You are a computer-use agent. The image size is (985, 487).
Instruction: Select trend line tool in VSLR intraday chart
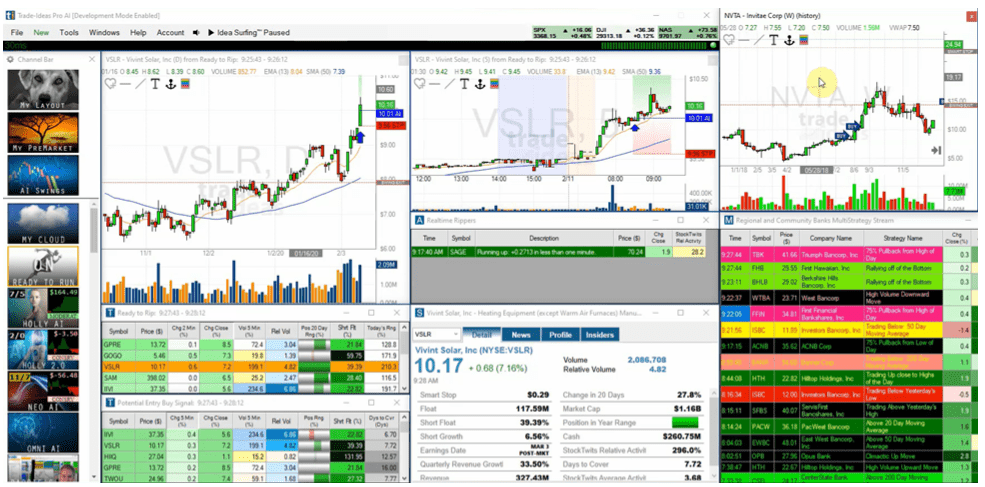450,84
